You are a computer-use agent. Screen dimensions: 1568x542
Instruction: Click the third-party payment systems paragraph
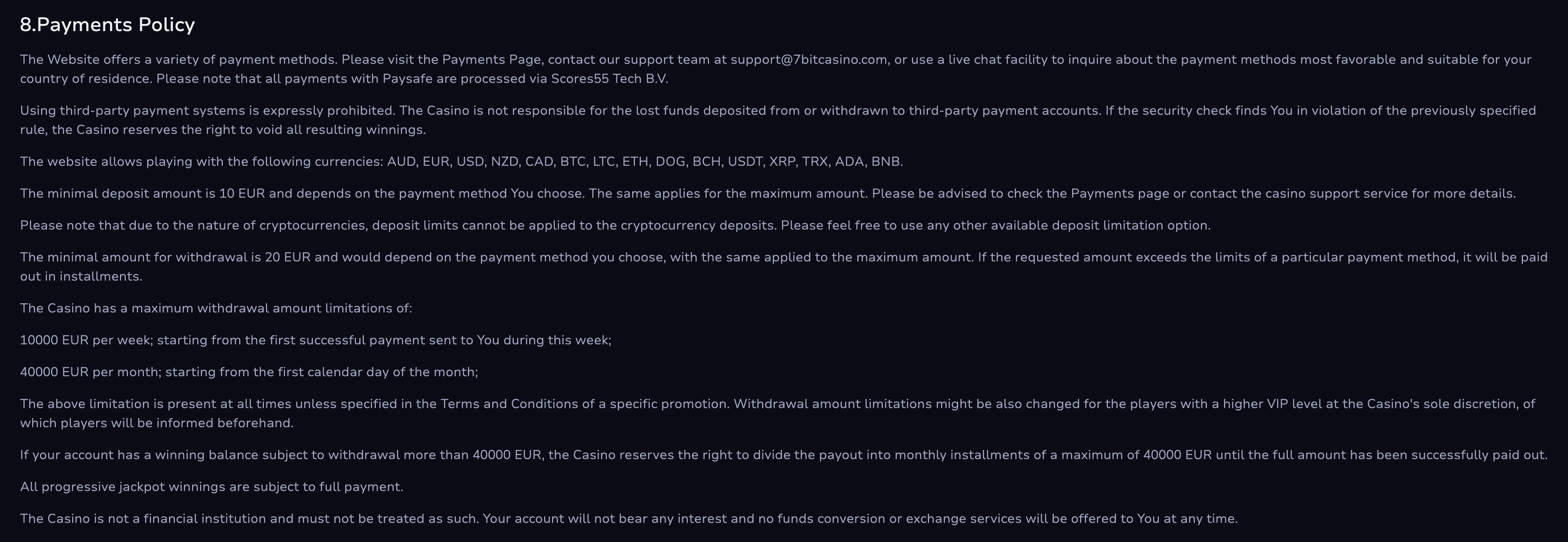[778, 120]
